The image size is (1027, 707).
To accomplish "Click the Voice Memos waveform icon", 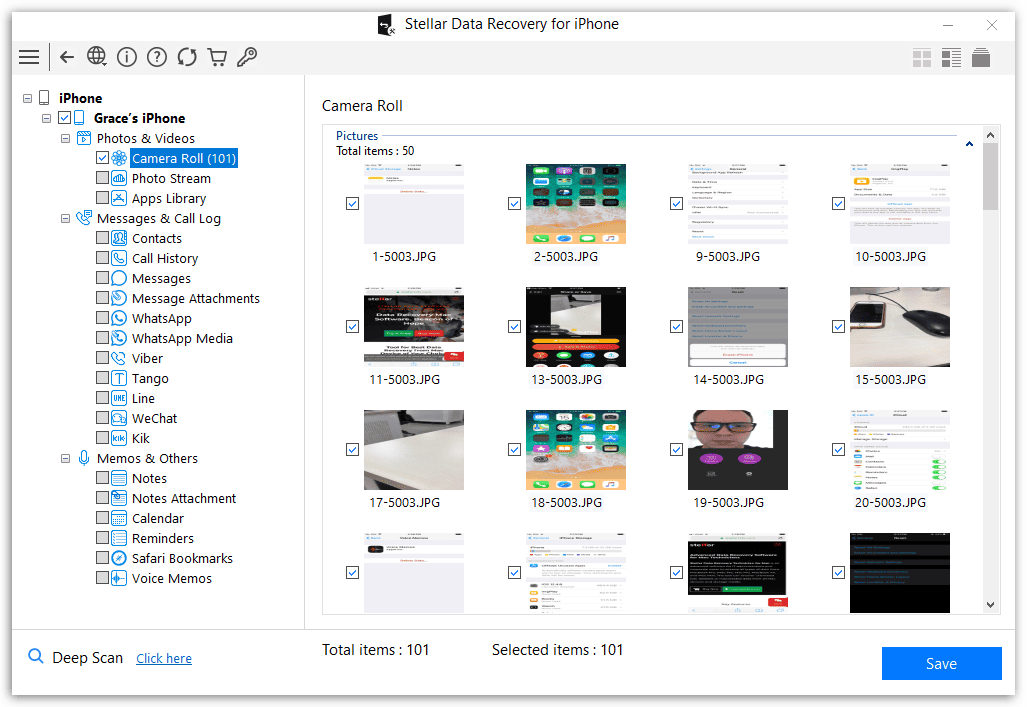I will tap(119, 578).
